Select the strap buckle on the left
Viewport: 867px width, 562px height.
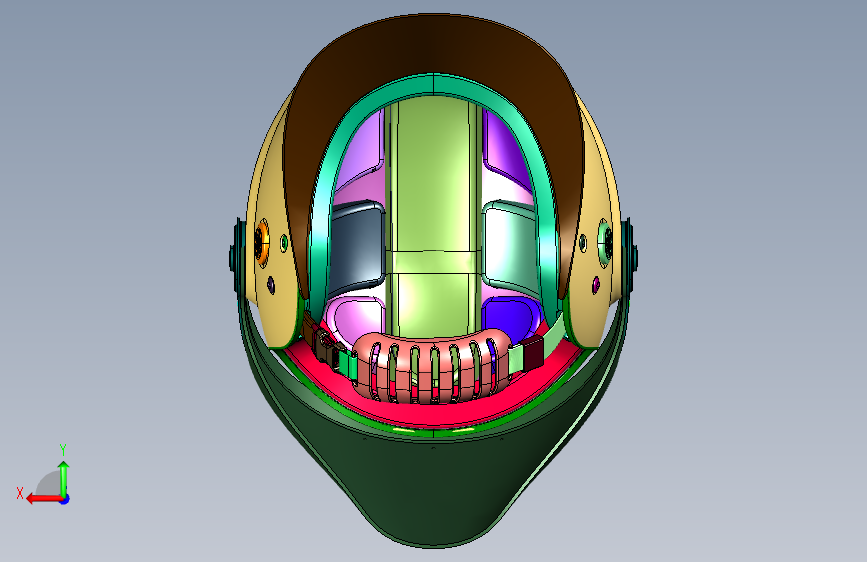click(327, 347)
